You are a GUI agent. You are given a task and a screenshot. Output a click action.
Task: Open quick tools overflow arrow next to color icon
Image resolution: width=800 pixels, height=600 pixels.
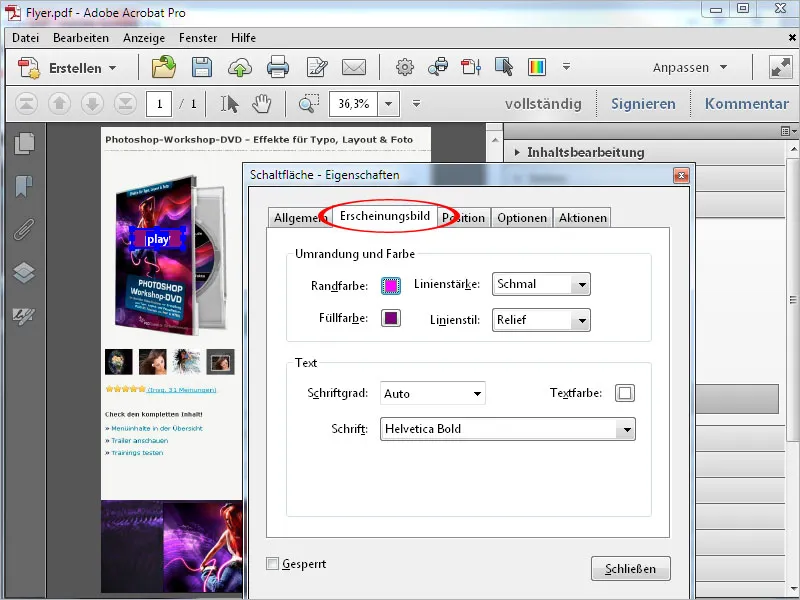(566, 66)
